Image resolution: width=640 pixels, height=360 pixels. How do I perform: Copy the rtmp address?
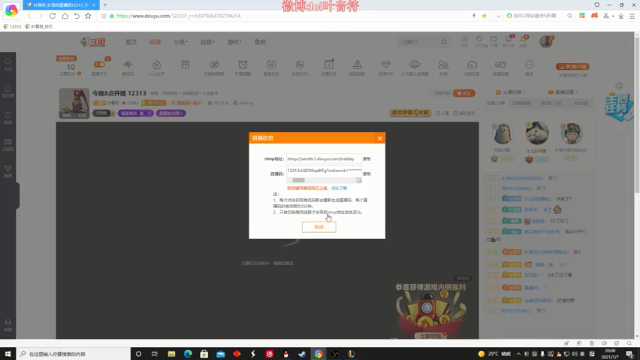(367, 159)
